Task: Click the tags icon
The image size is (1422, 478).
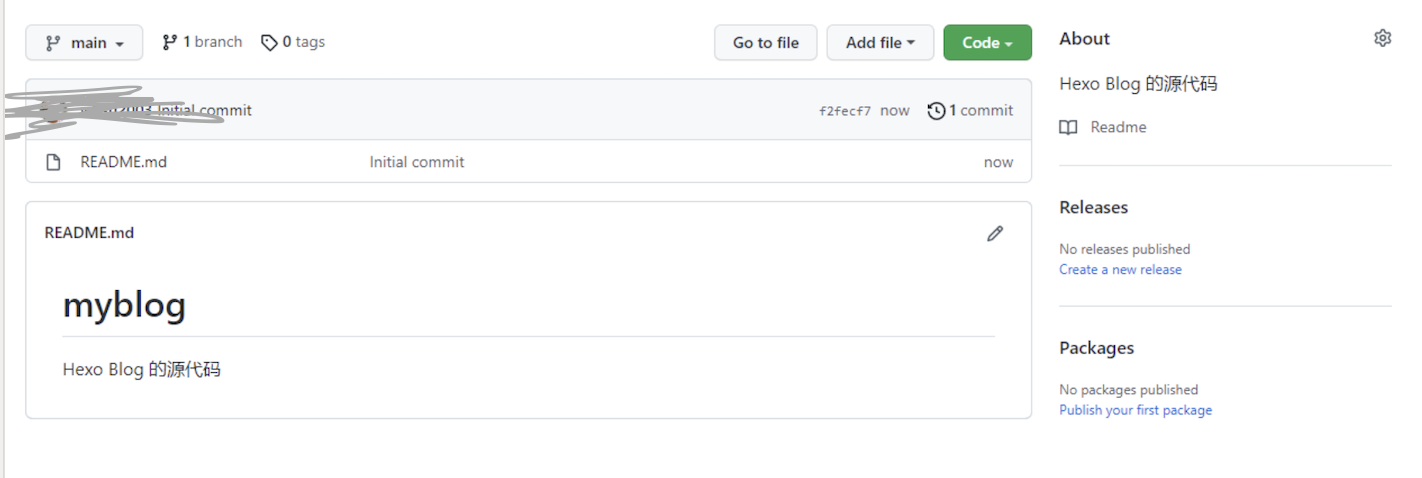Action: point(269,42)
